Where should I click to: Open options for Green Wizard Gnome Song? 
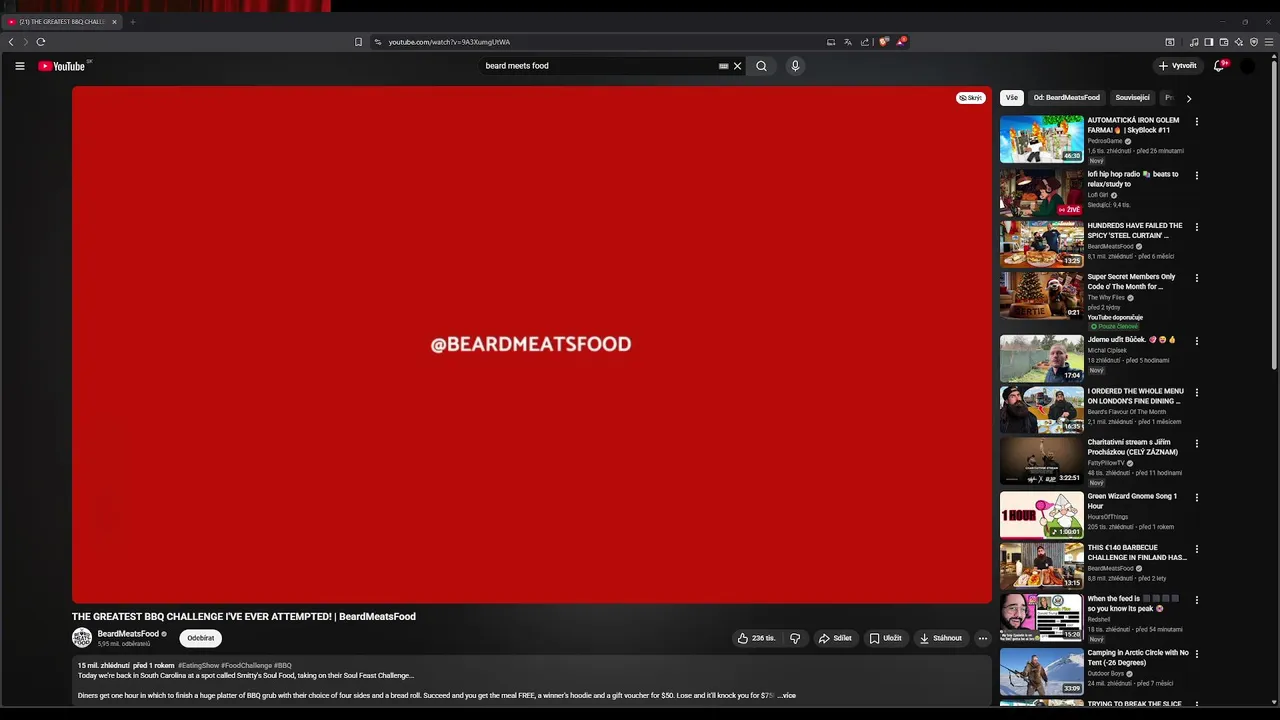pyautogui.click(x=1197, y=497)
